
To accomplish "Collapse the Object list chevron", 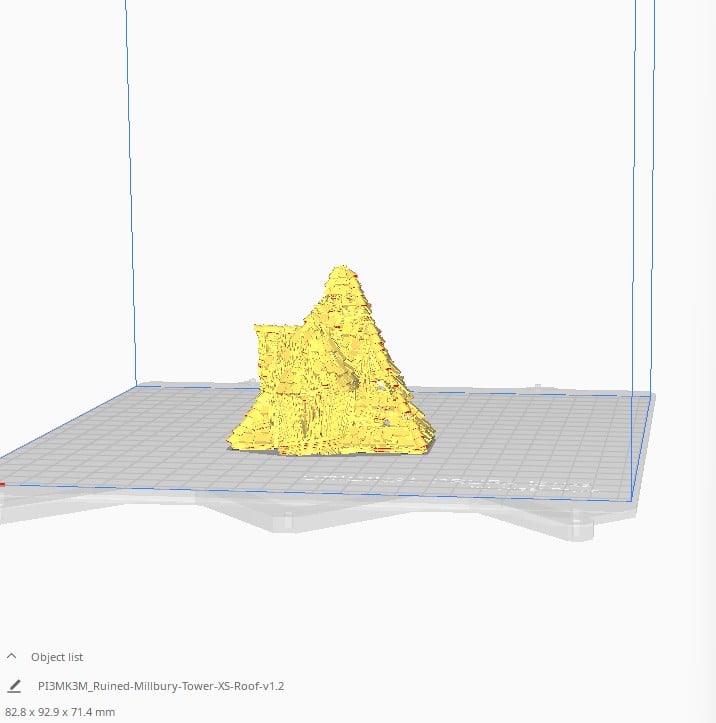I will [x=12, y=657].
